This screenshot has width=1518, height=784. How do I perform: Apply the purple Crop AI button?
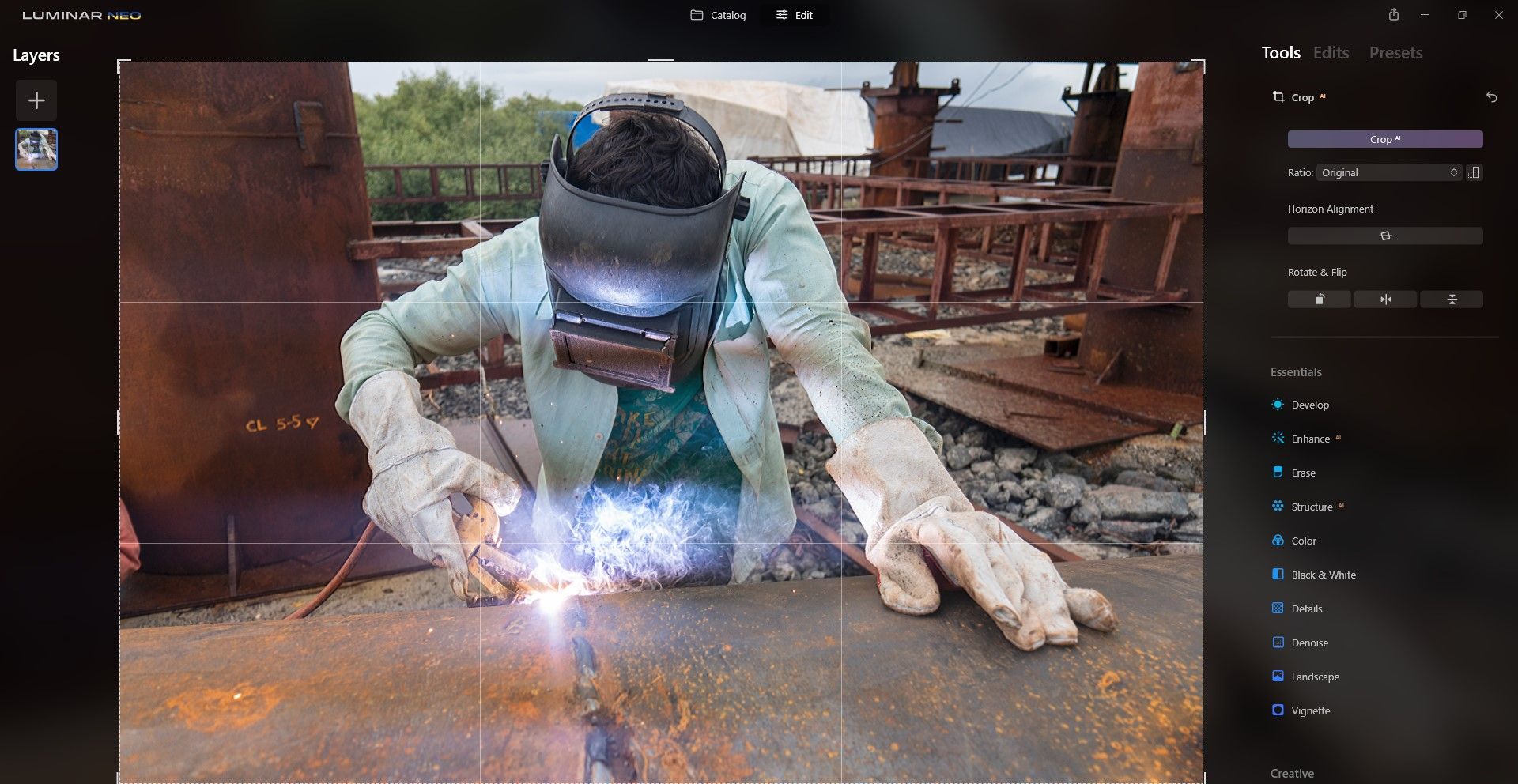[x=1385, y=139]
